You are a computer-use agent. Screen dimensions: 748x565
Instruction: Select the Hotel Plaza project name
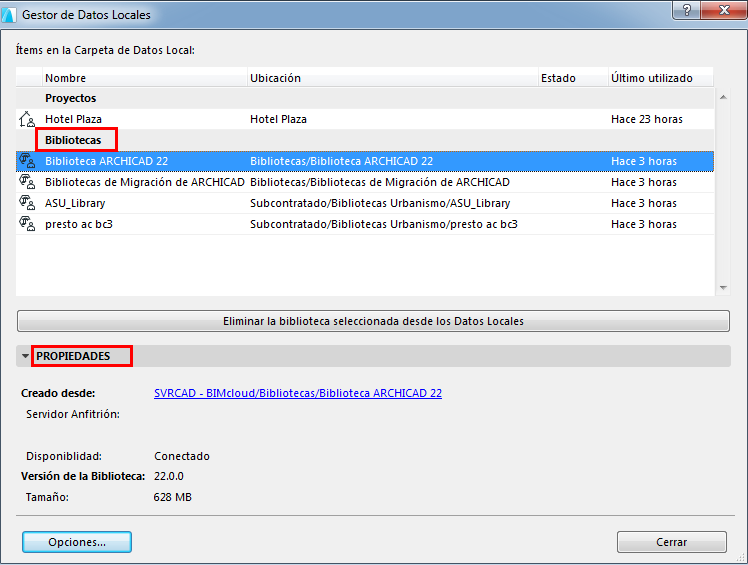click(73, 119)
